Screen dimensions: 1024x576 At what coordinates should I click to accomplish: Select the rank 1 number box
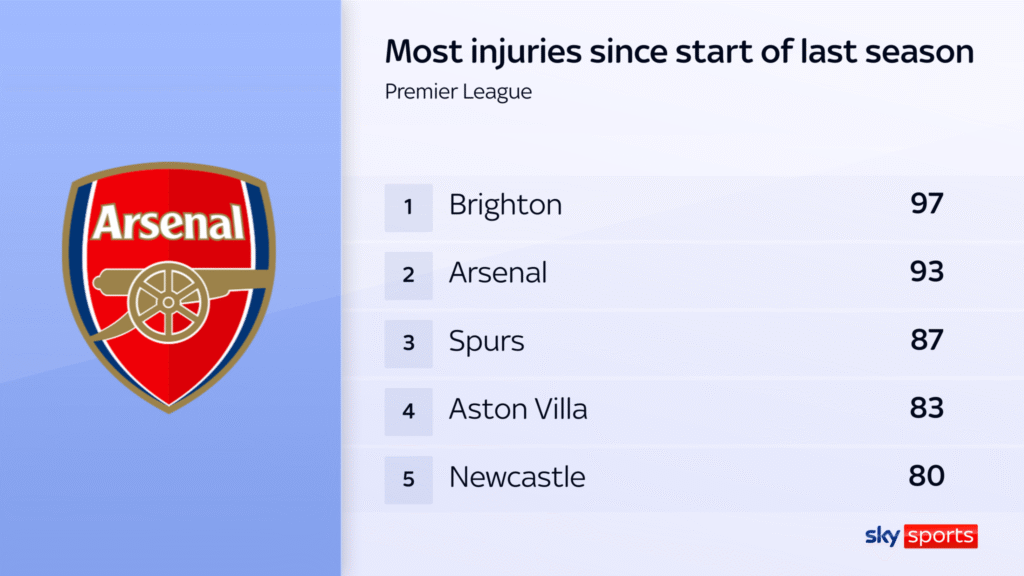tap(408, 207)
